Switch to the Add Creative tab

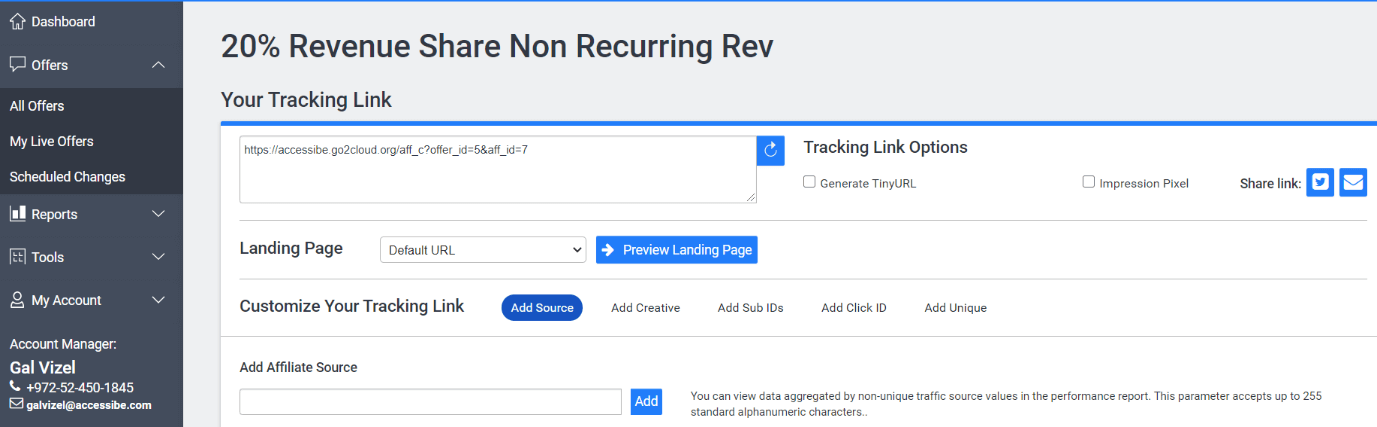[x=645, y=308]
